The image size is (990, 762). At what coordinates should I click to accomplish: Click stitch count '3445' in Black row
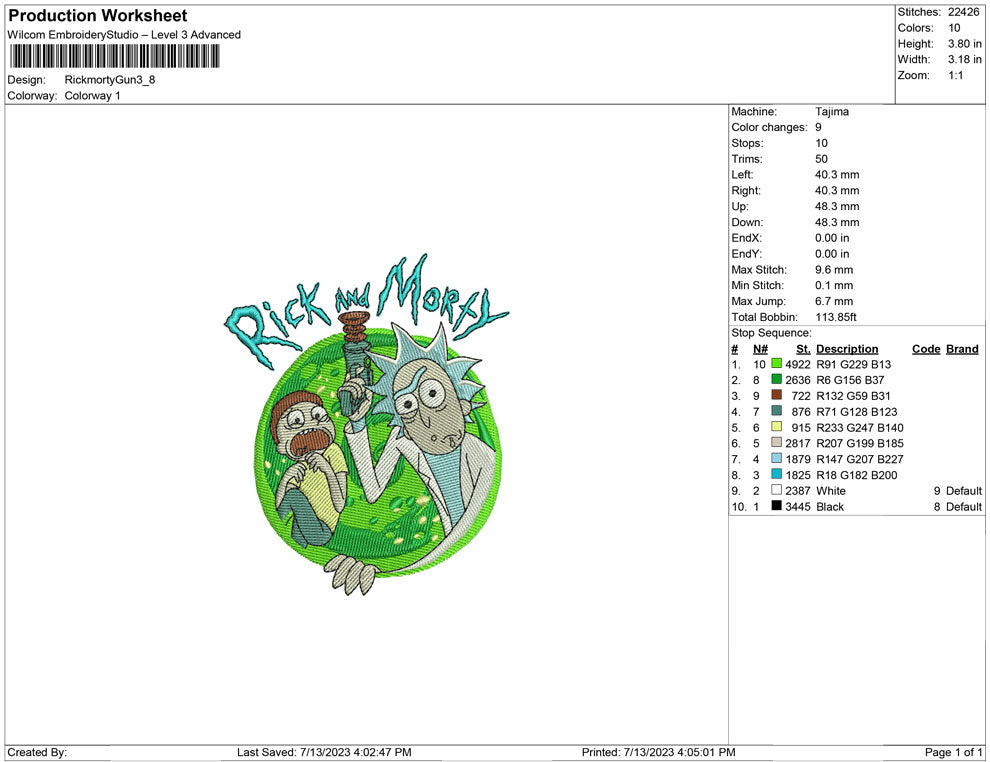pos(797,506)
